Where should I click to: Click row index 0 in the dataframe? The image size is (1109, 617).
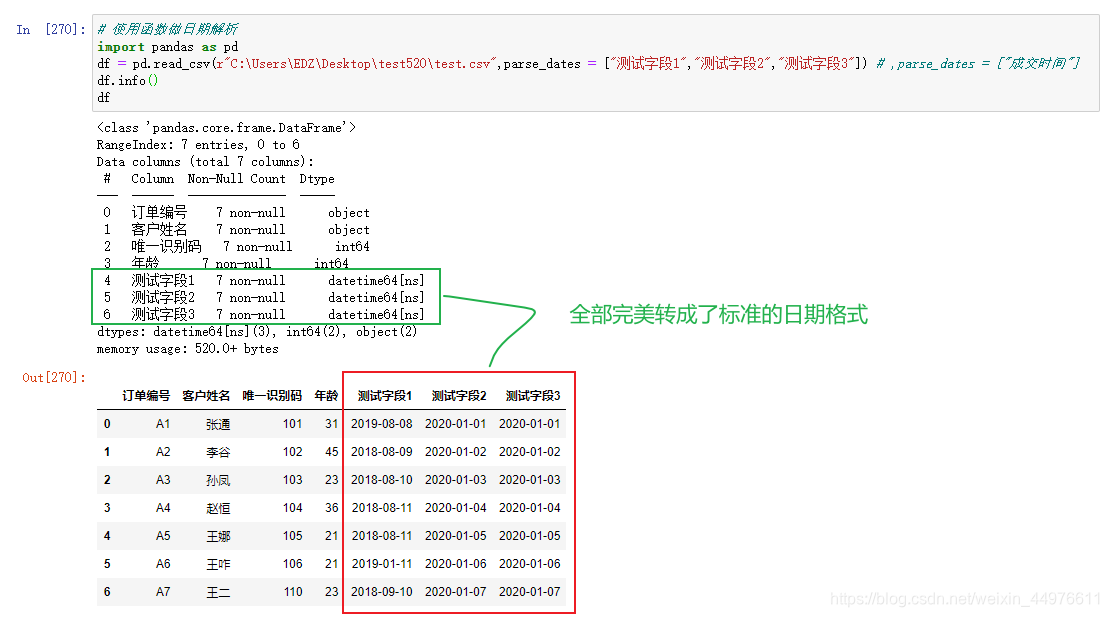click(107, 424)
